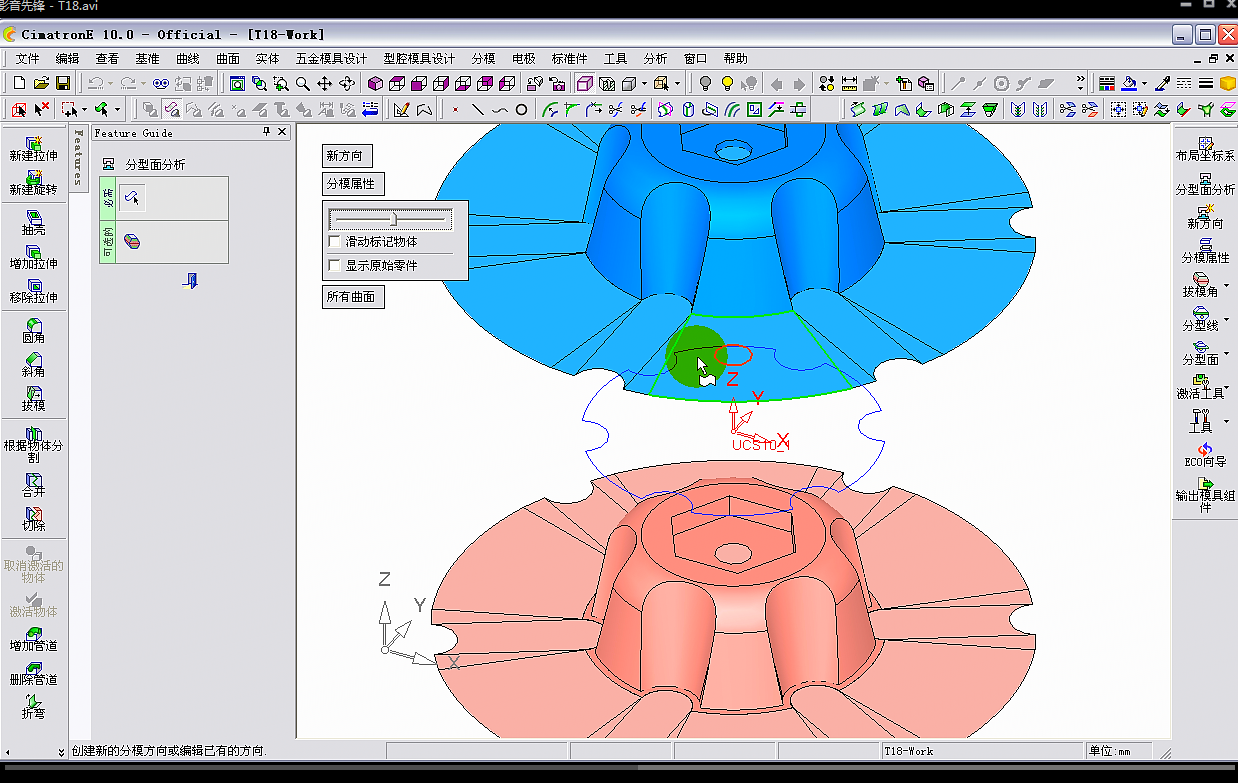The image size is (1238, 783).
Task: Select the Pan four-arrow icon
Action: click(x=325, y=83)
